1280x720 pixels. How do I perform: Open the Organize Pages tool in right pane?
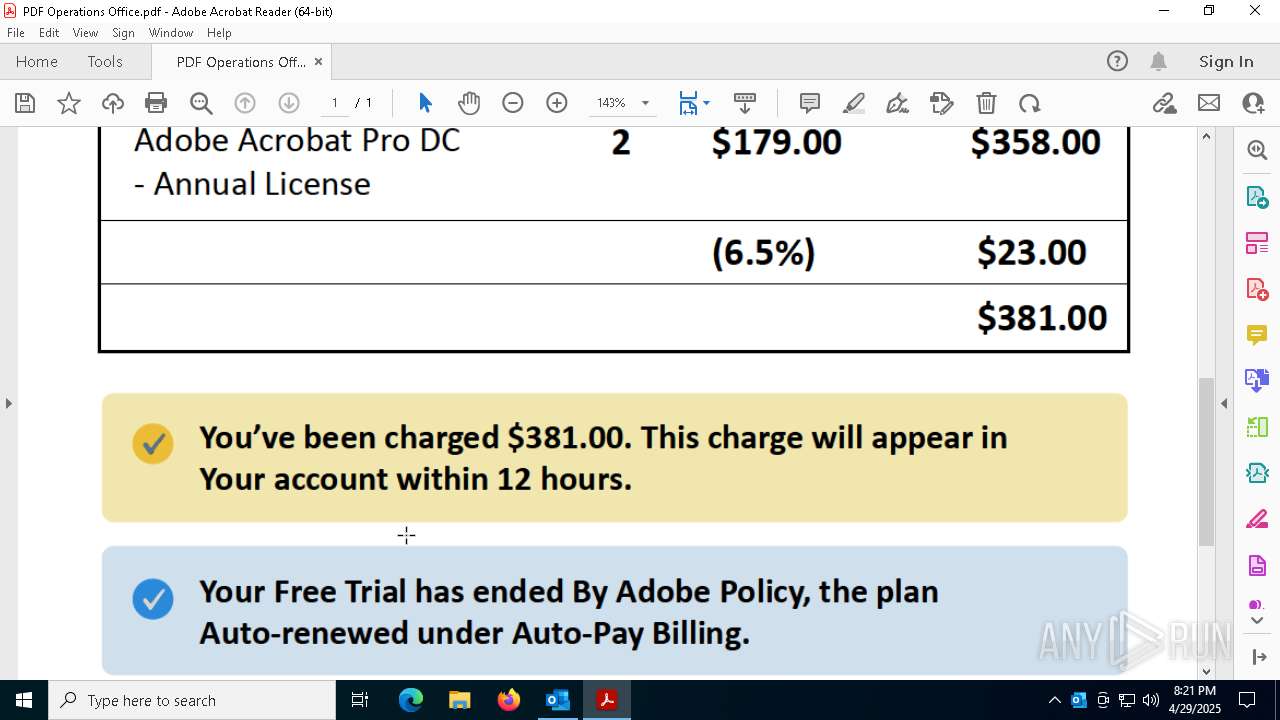point(1257,243)
